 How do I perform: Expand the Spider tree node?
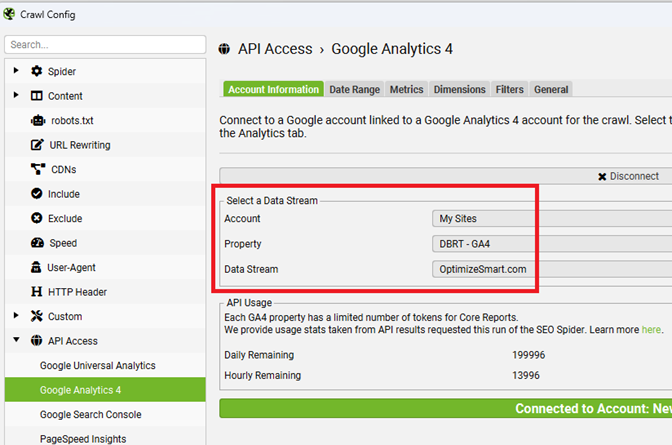[x=16, y=70]
